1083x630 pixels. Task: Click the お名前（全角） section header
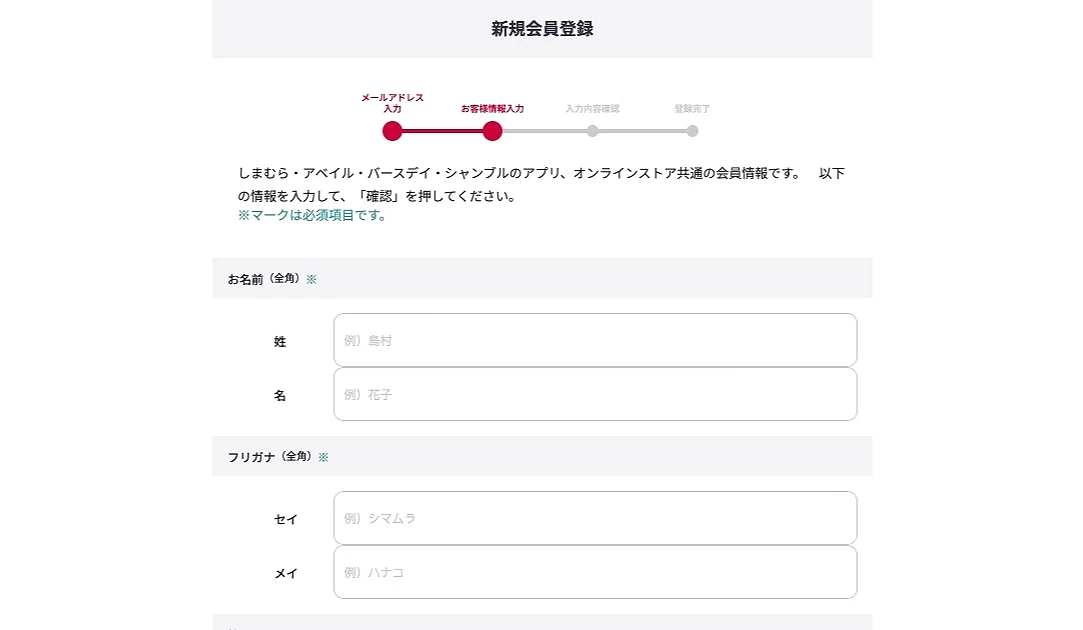[x=263, y=279]
